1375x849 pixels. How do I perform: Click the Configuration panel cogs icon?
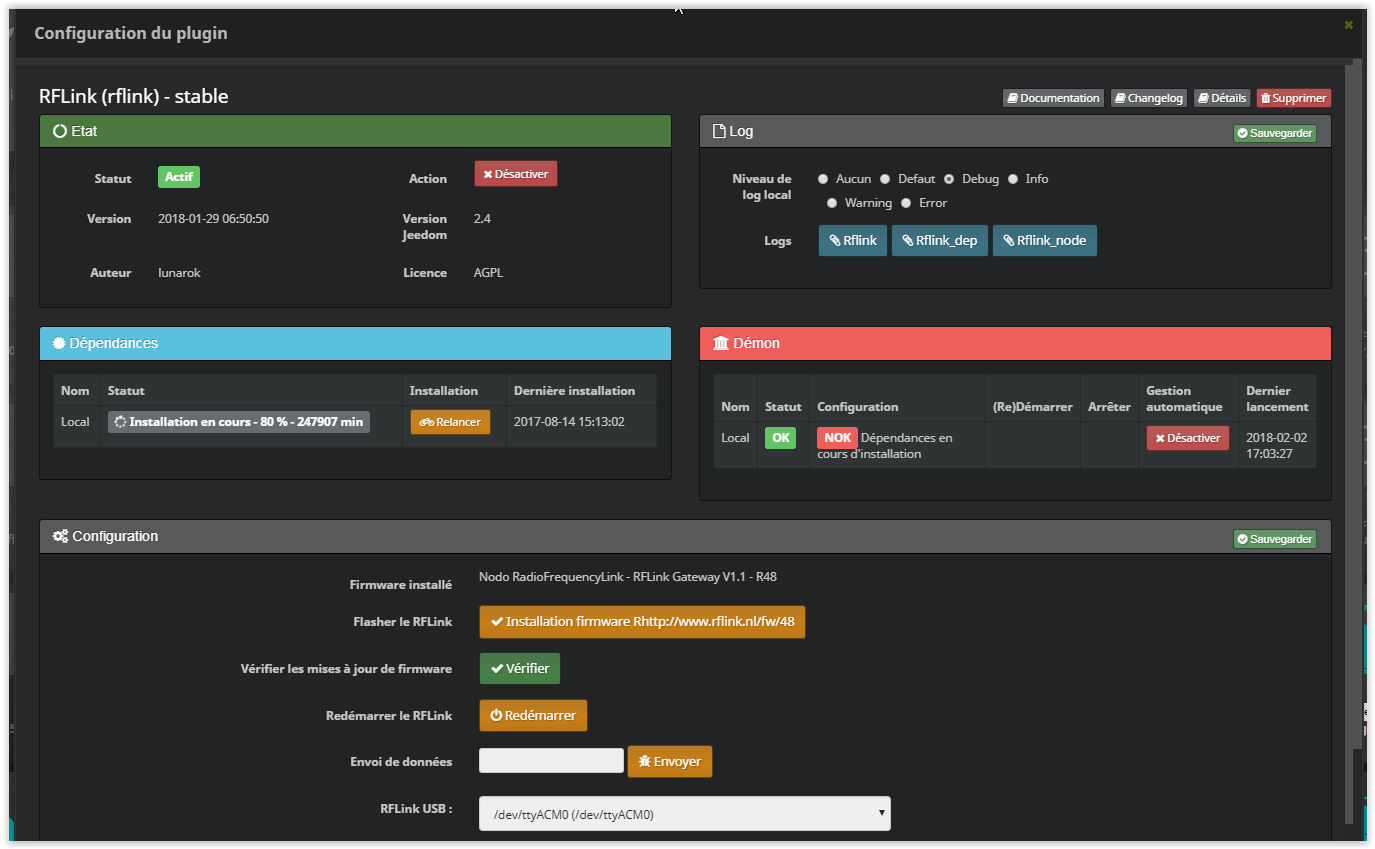(60, 537)
